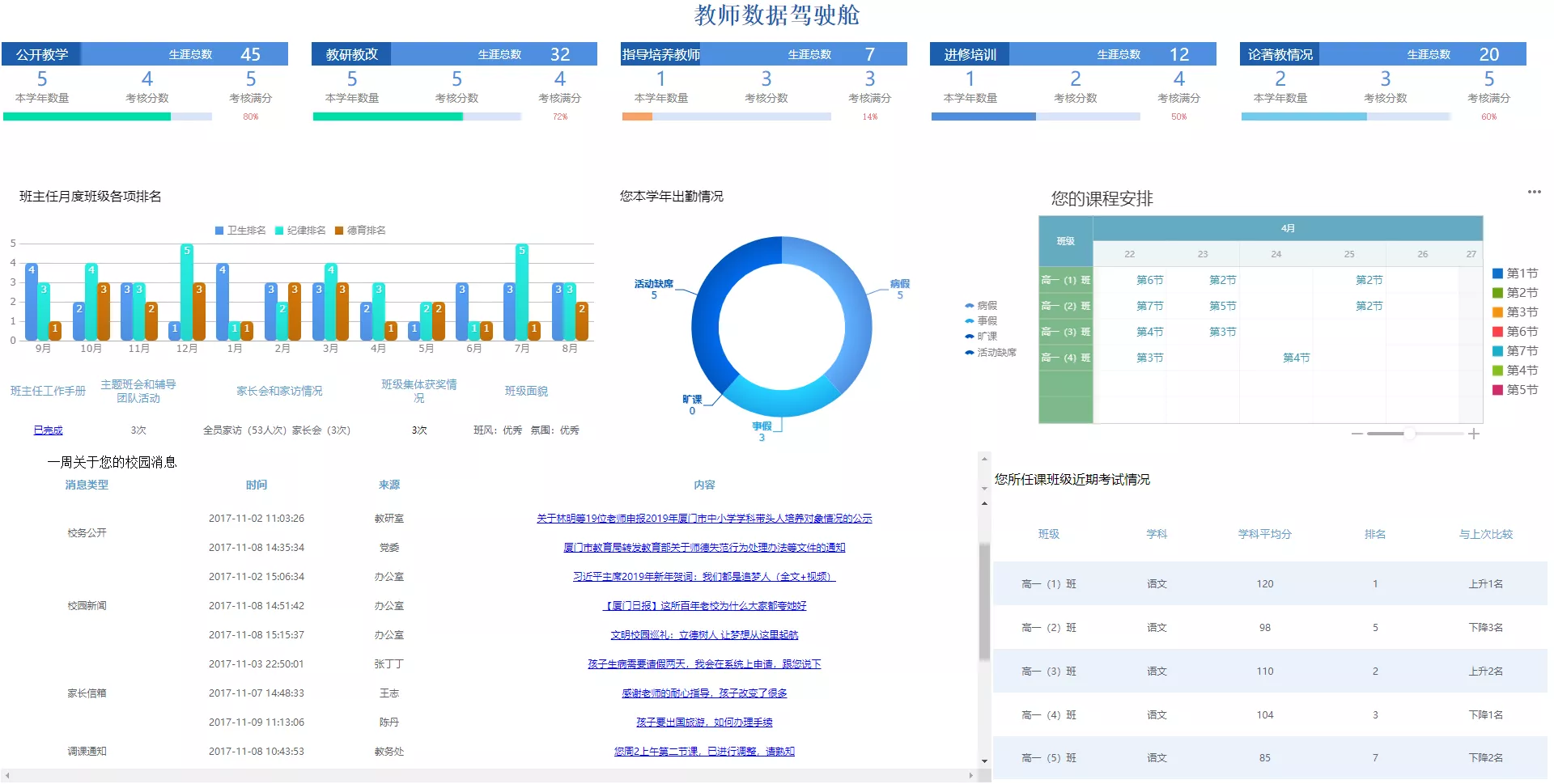This screenshot has width=1554, height=784.
Task: Click 下降3名 in the 高一(2)班 exam row
Action: pos(1486,628)
